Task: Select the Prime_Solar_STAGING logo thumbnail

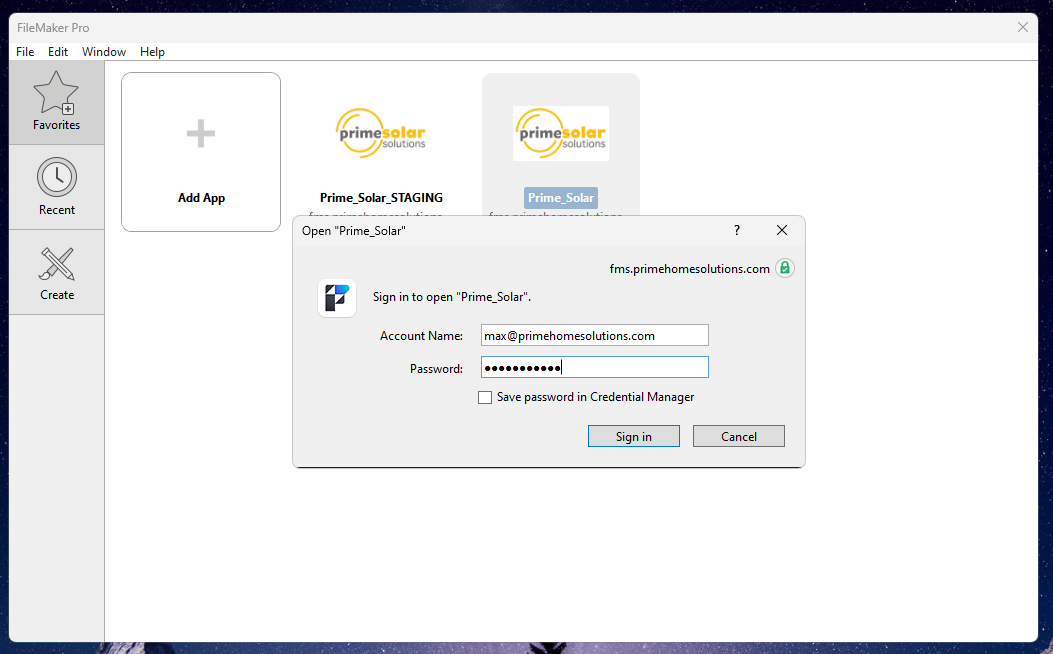Action: pyautogui.click(x=381, y=133)
